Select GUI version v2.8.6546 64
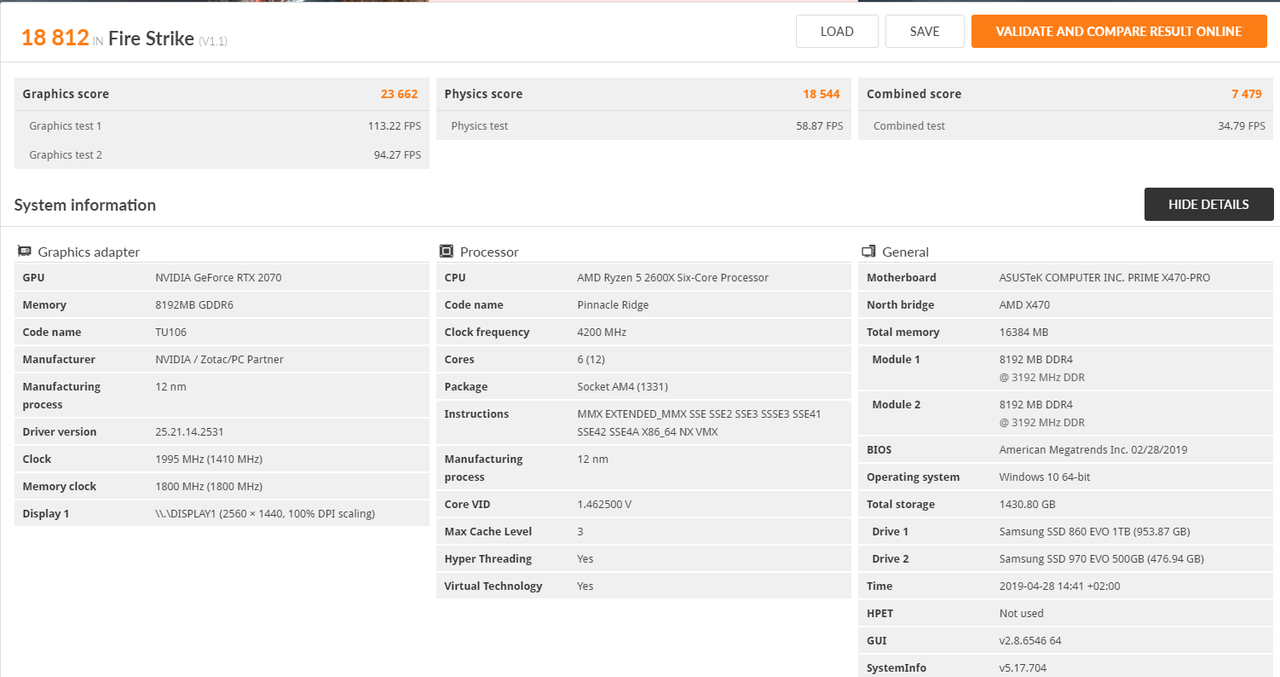Viewport: 1280px width, 677px height. point(1030,641)
